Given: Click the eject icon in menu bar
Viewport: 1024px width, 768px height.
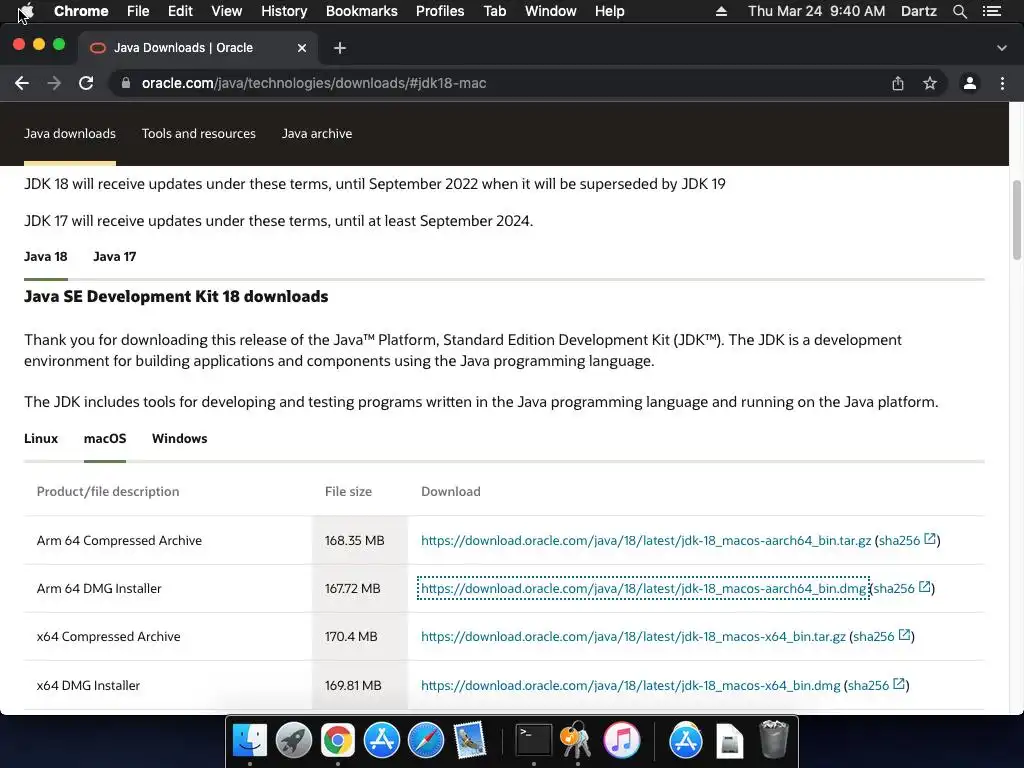Looking at the screenshot, I should click(721, 11).
